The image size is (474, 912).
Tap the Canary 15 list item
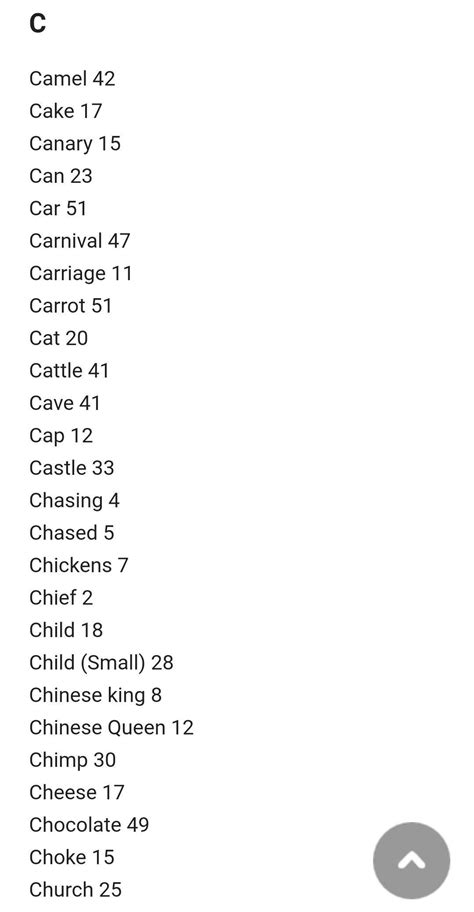tap(74, 144)
